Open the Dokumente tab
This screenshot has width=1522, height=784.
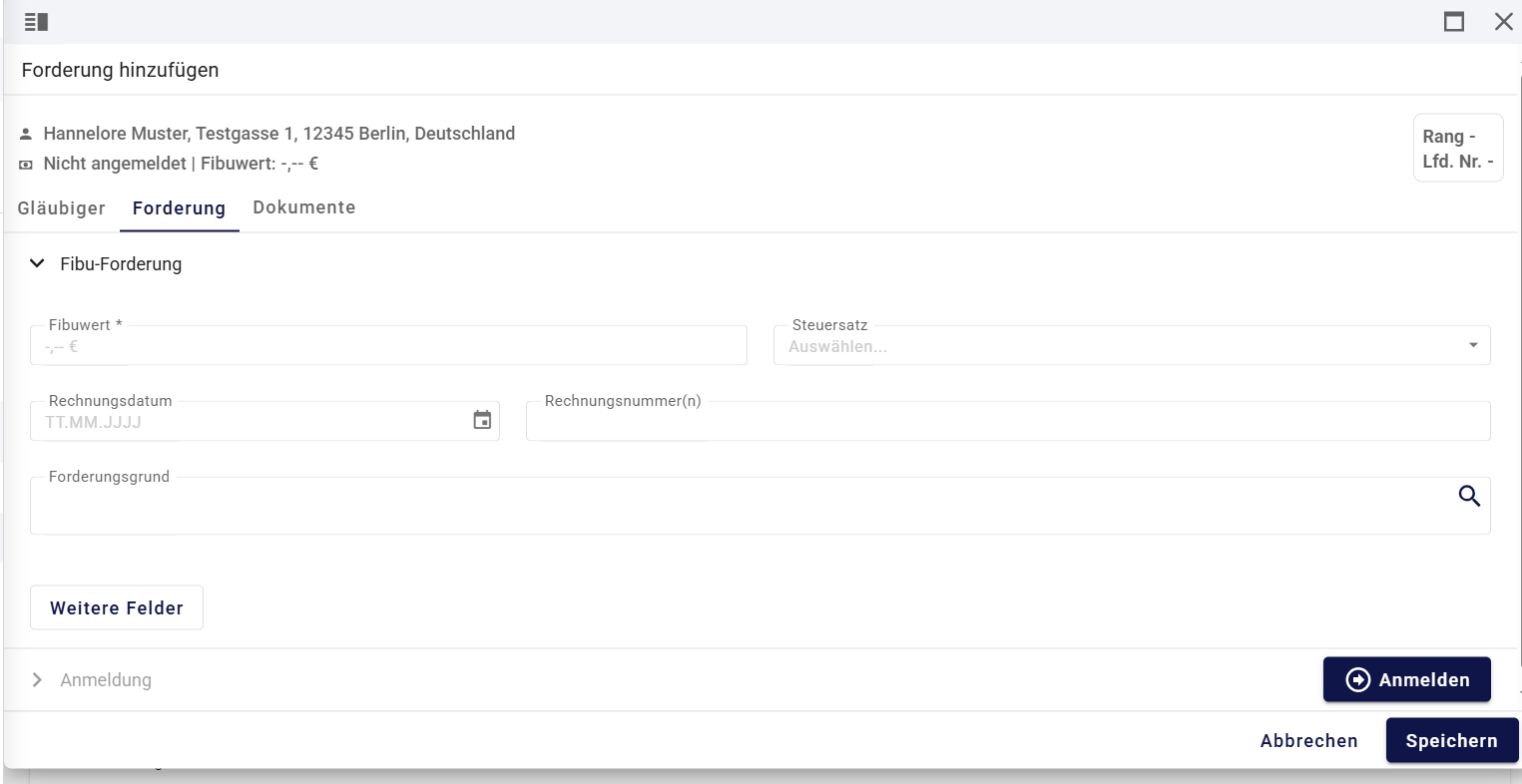pos(304,207)
